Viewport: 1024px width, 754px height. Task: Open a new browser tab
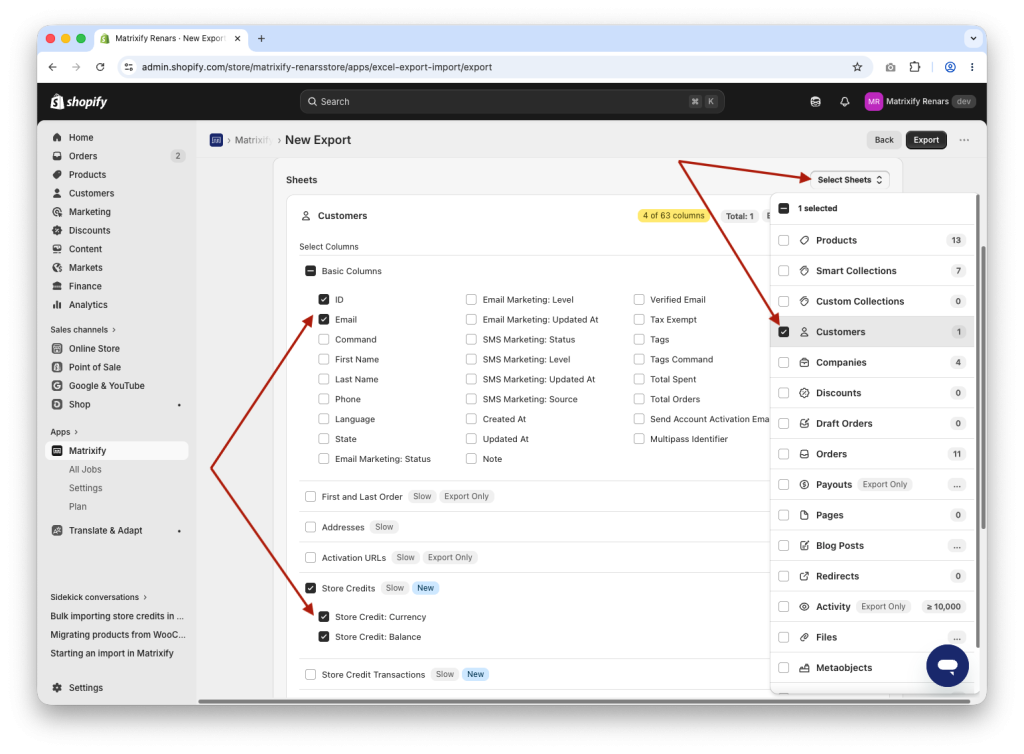click(261, 39)
